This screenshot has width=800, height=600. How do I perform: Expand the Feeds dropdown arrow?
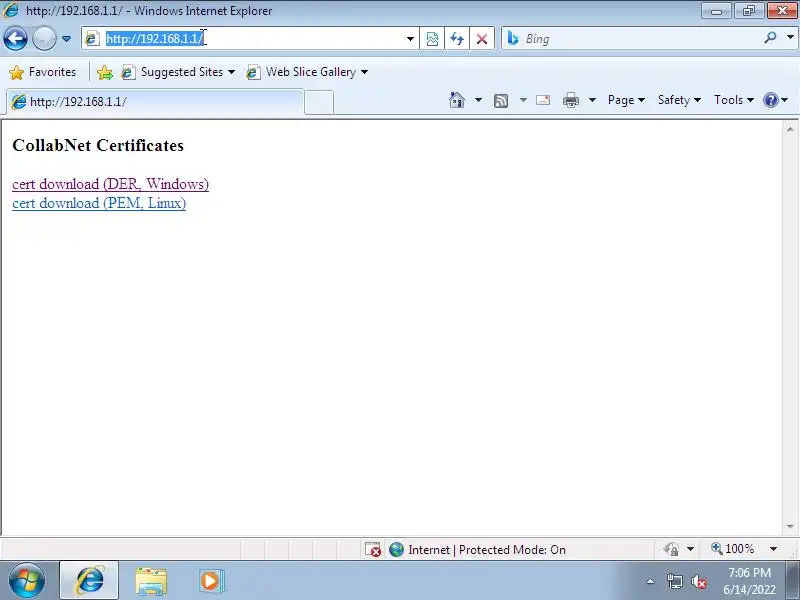(523, 100)
